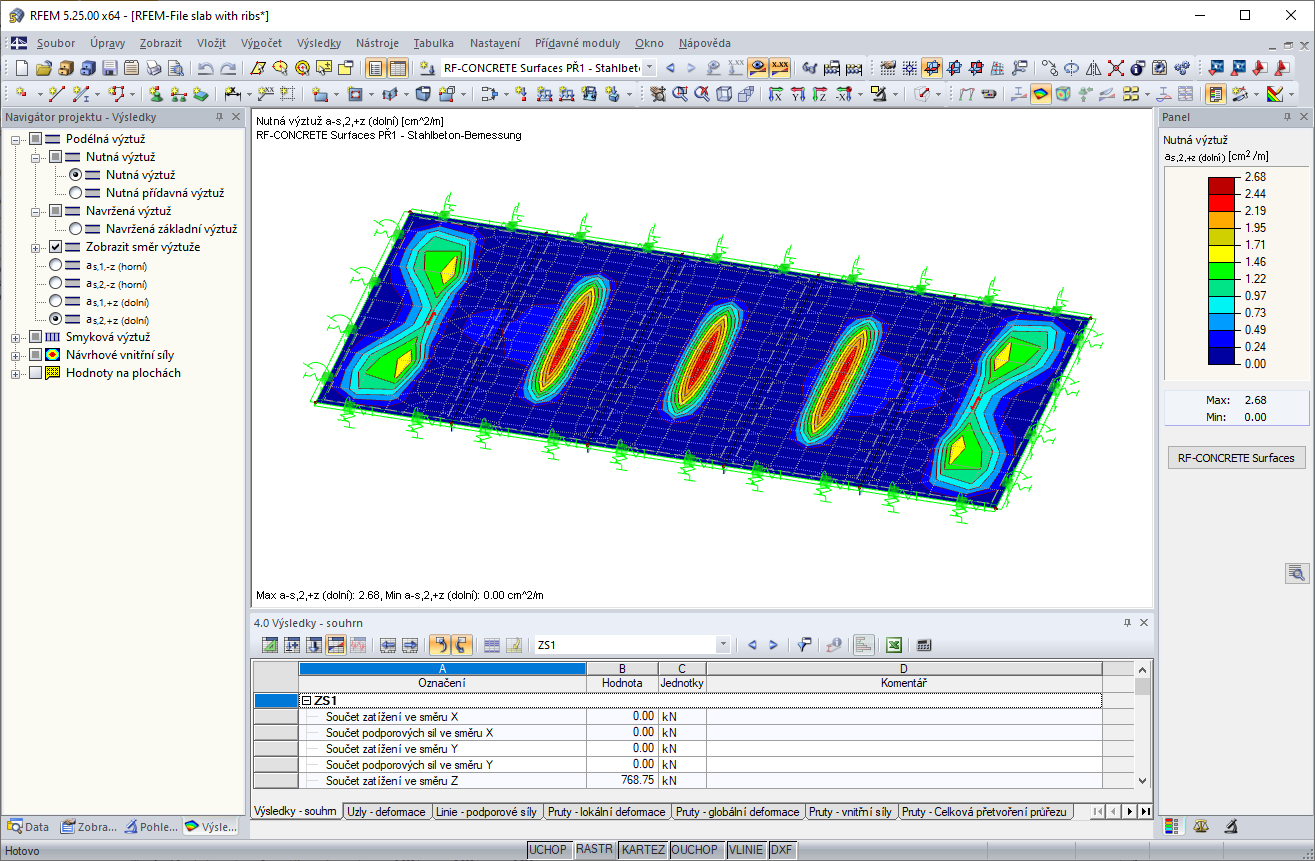The image size is (1315, 861).
Task: Show the next result case arrow
Action: tap(691, 68)
